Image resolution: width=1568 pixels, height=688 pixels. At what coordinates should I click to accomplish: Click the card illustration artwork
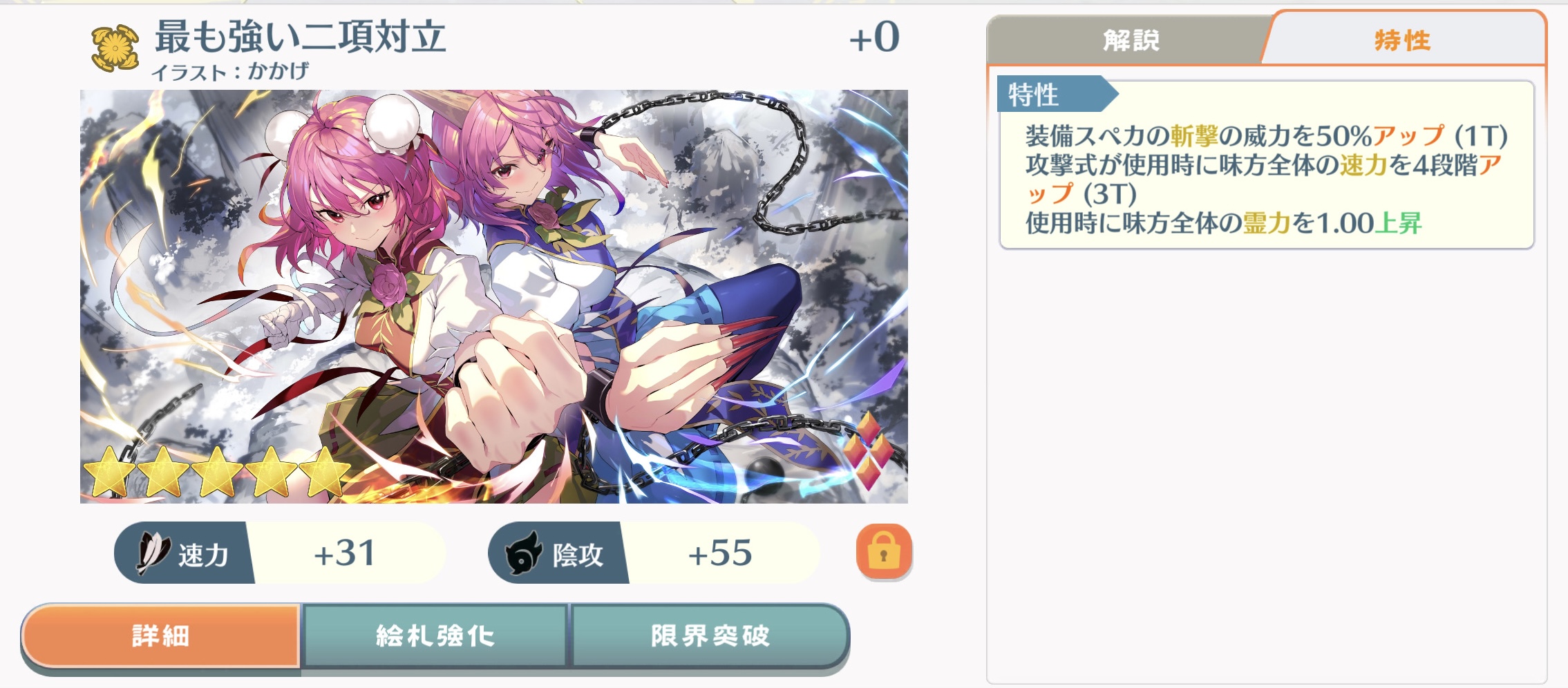(493, 296)
